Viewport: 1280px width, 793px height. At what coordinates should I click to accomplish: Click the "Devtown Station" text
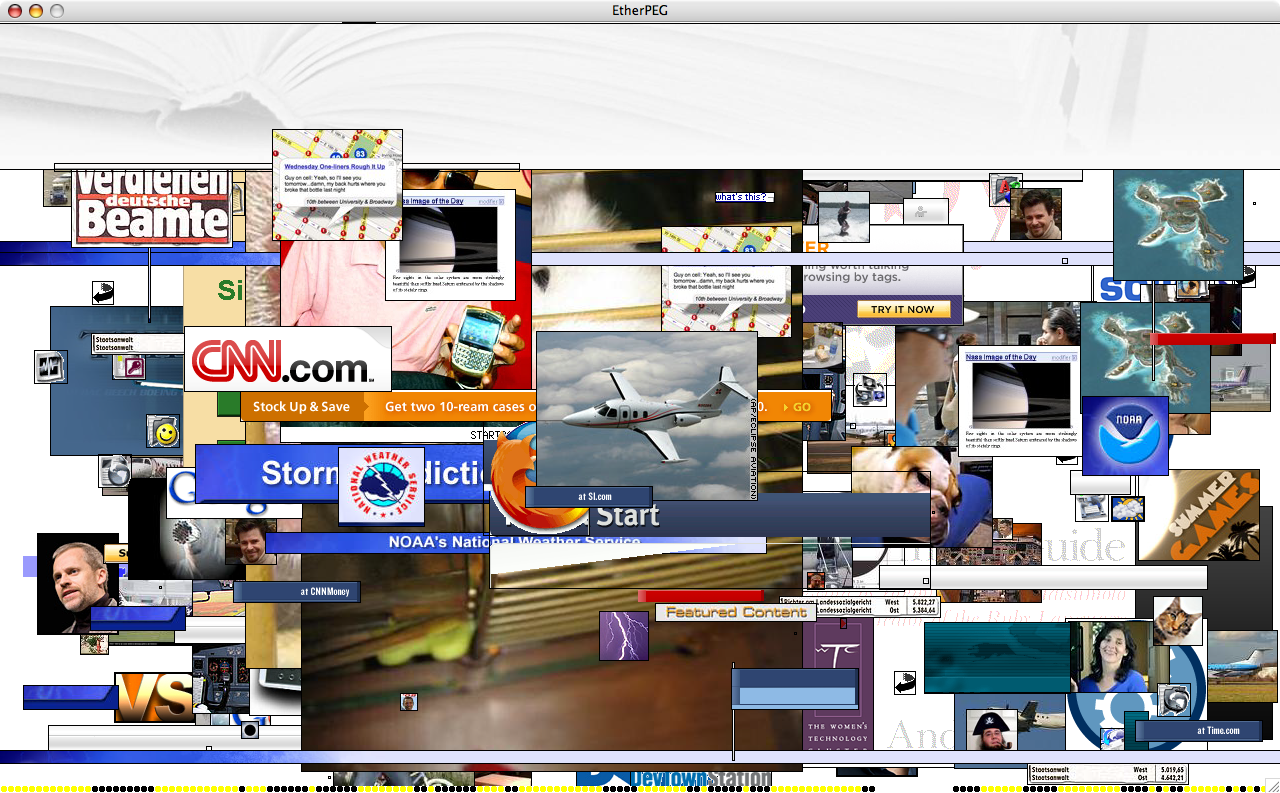point(700,779)
